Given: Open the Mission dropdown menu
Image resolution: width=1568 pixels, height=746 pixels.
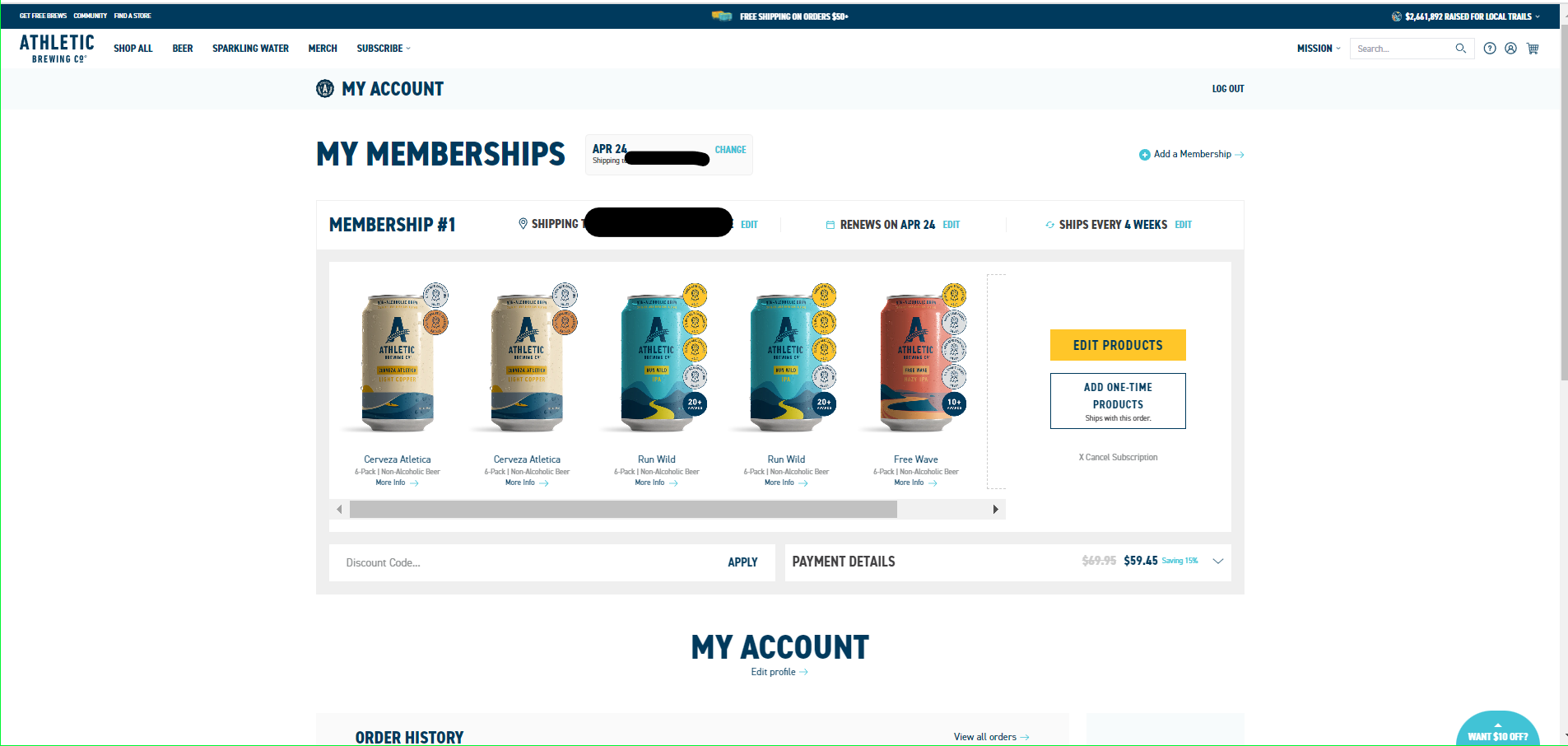Looking at the screenshot, I should tap(1319, 49).
